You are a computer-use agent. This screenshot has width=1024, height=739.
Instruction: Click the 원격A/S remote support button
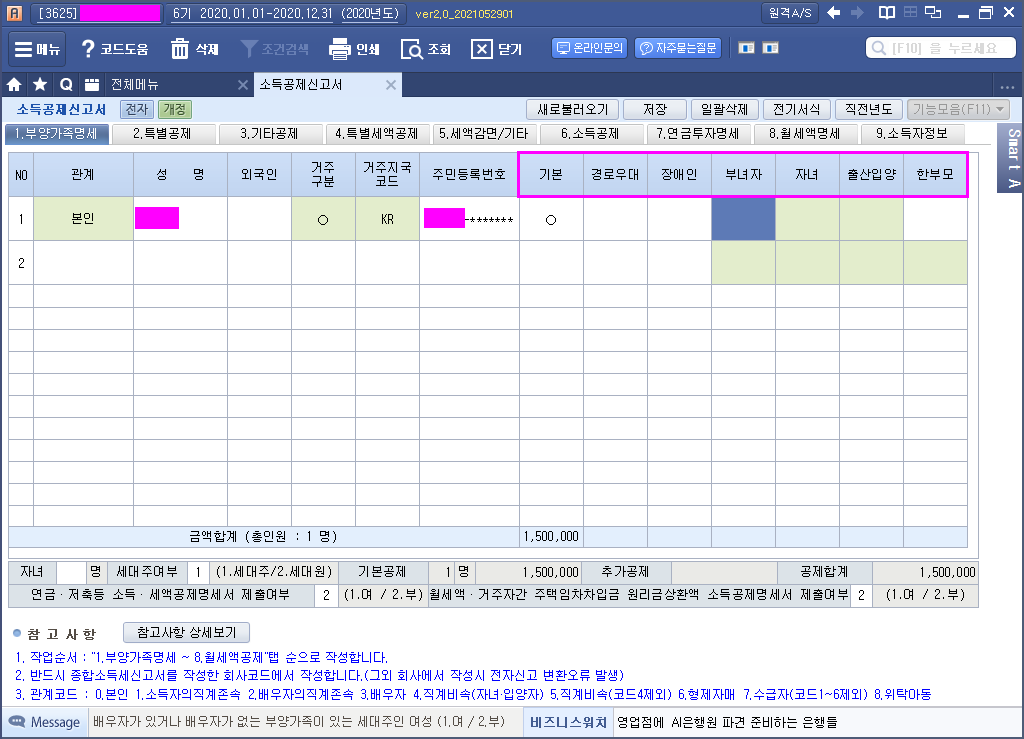click(790, 13)
